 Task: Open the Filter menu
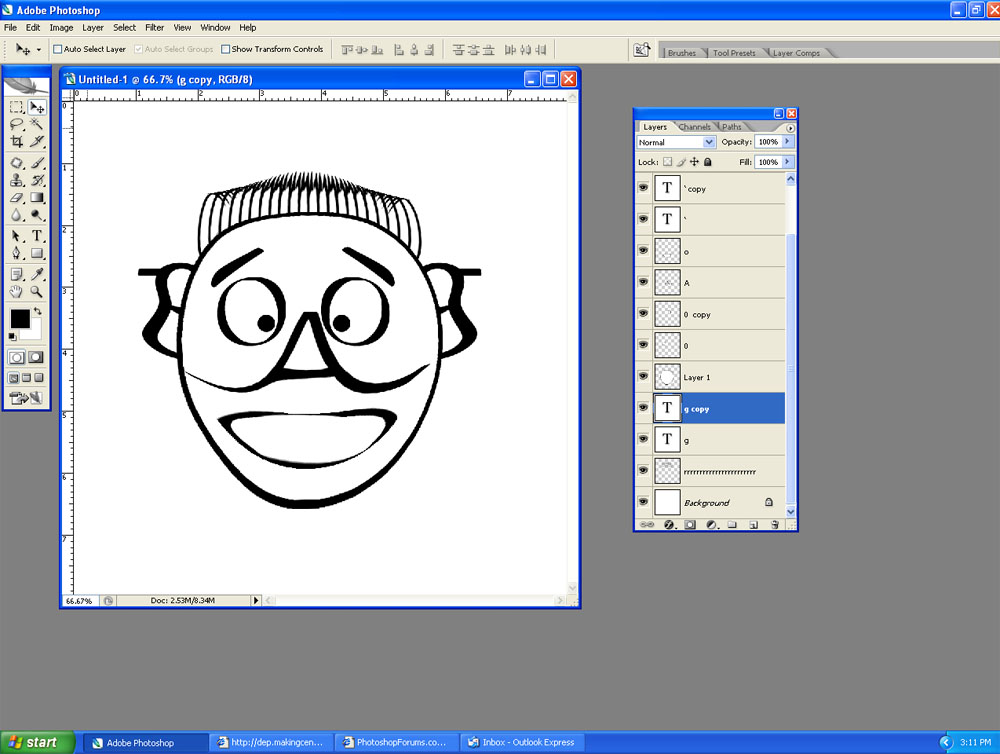(154, 28)
